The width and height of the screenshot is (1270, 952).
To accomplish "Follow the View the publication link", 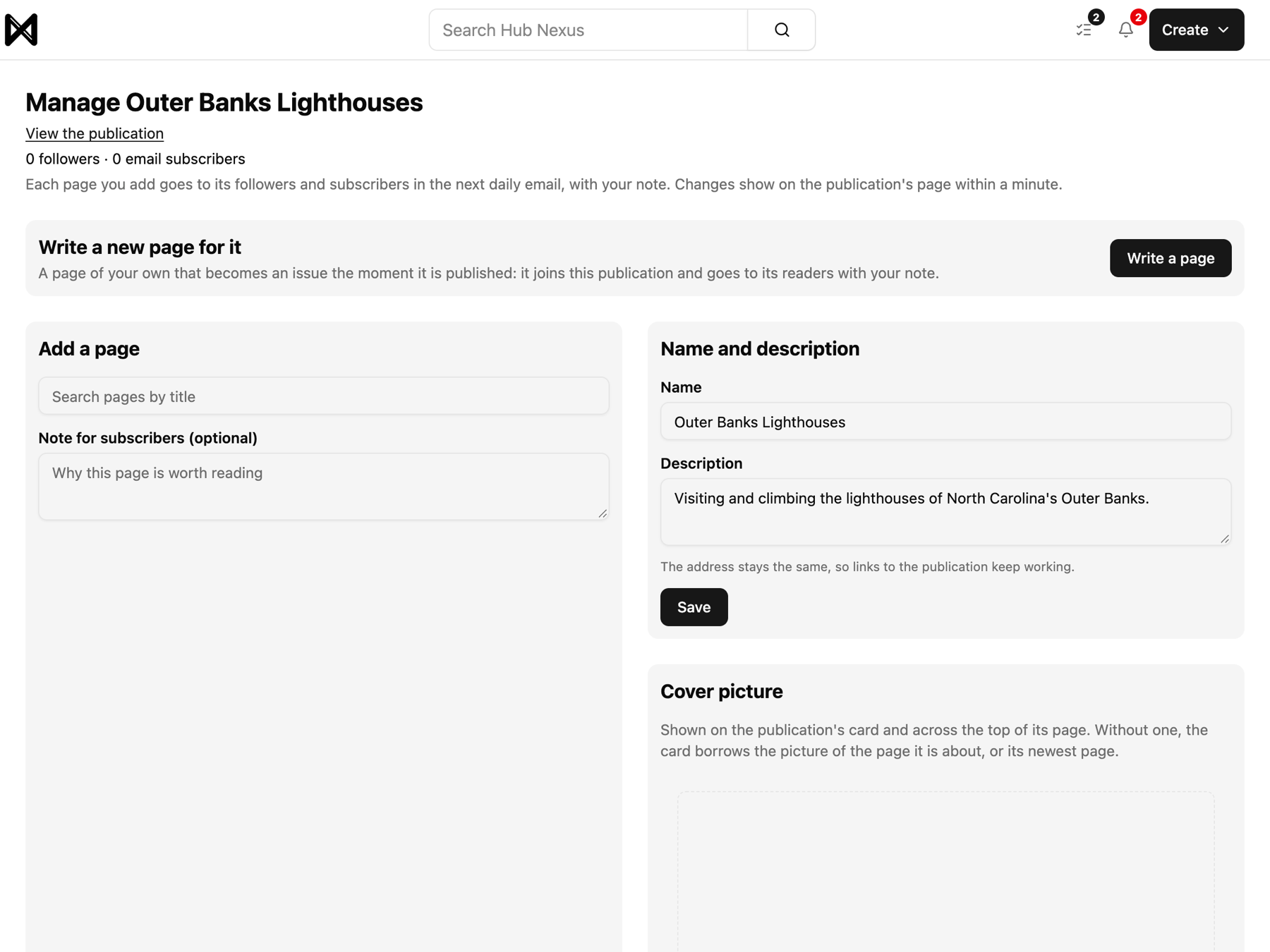I will [95, 133].
